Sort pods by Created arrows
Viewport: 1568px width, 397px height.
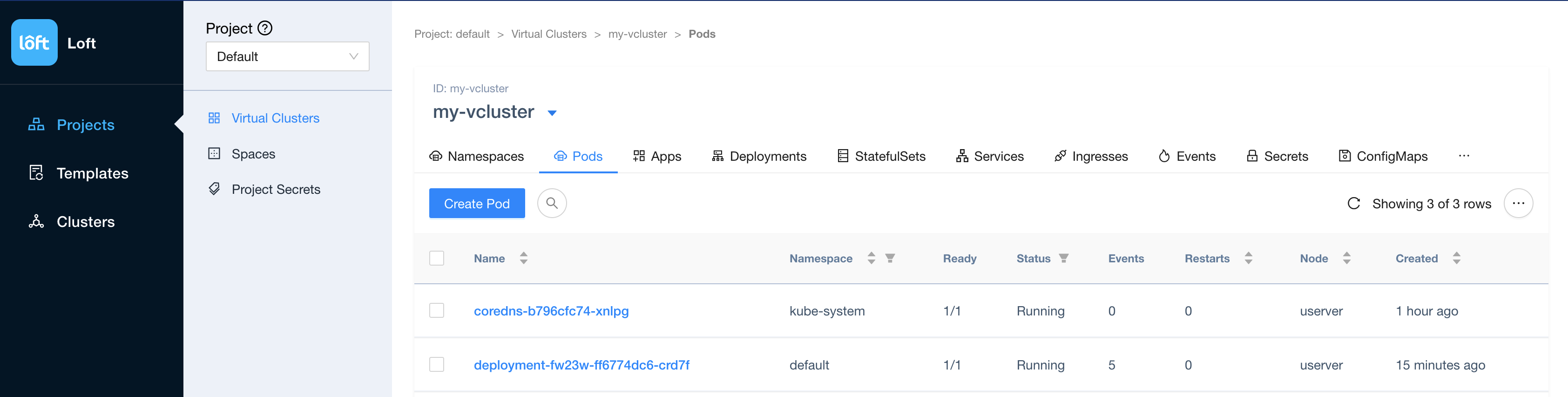1457,258
